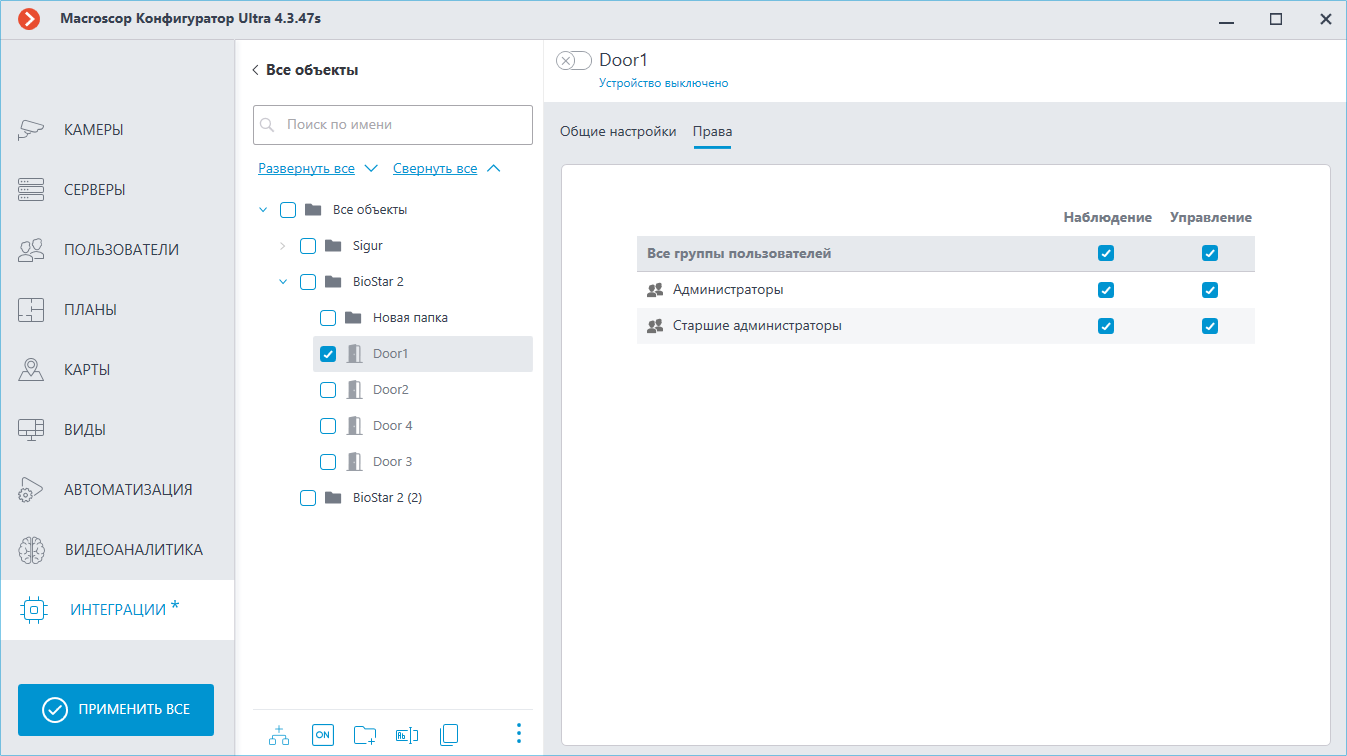Toggle the Door1 device enable switch
Screen dimensions: 1347x756
574,61
